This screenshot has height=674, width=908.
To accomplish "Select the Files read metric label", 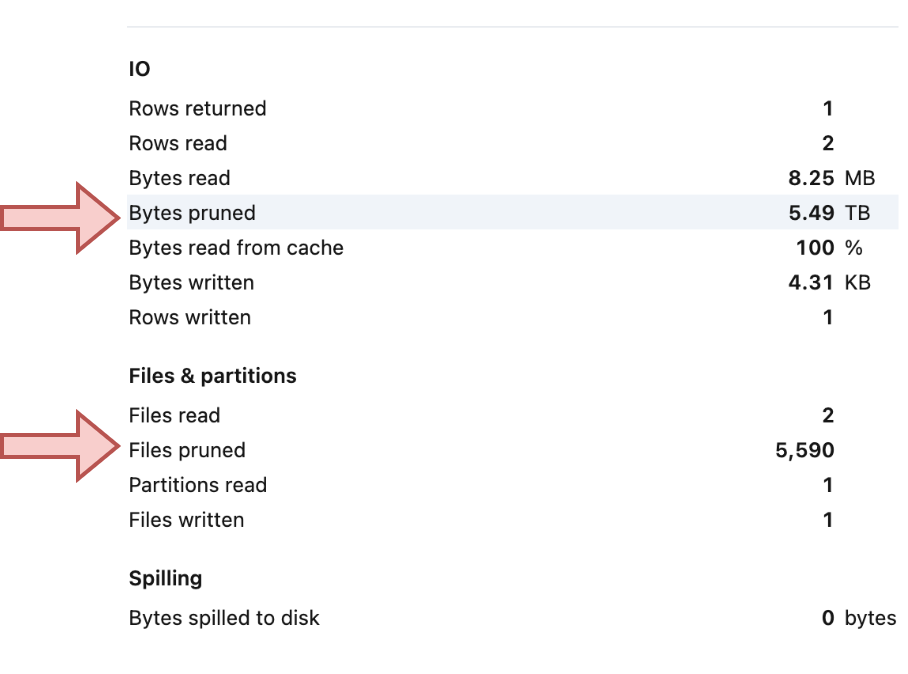I will [x=174, y=415].
